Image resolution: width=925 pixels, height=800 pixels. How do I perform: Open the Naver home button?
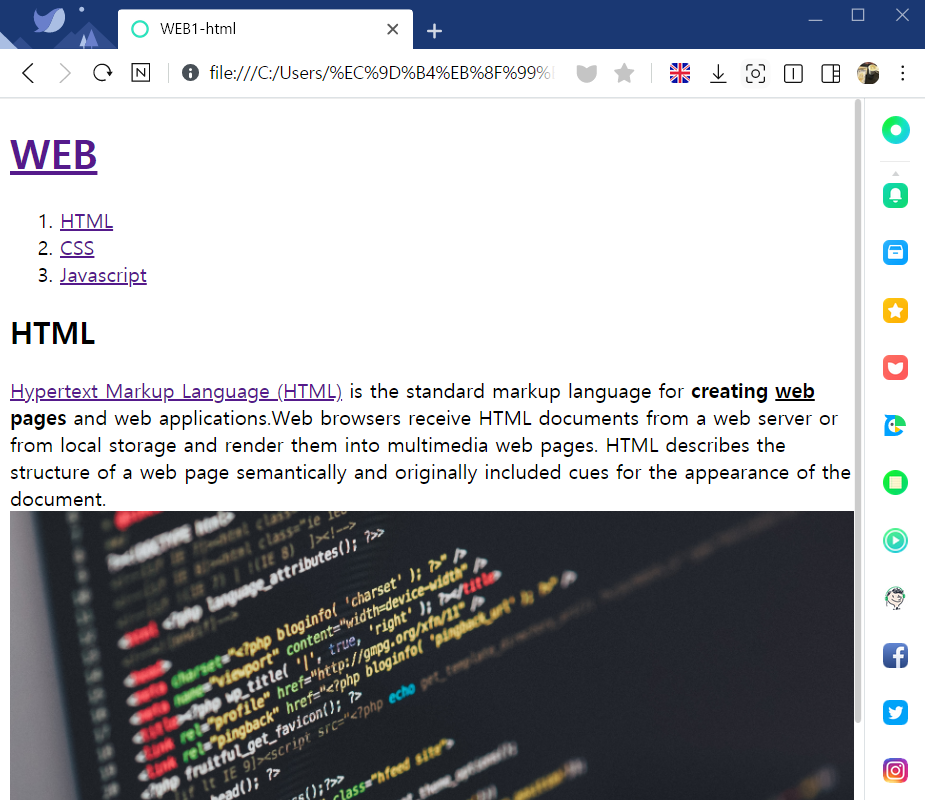click(140, 73)
